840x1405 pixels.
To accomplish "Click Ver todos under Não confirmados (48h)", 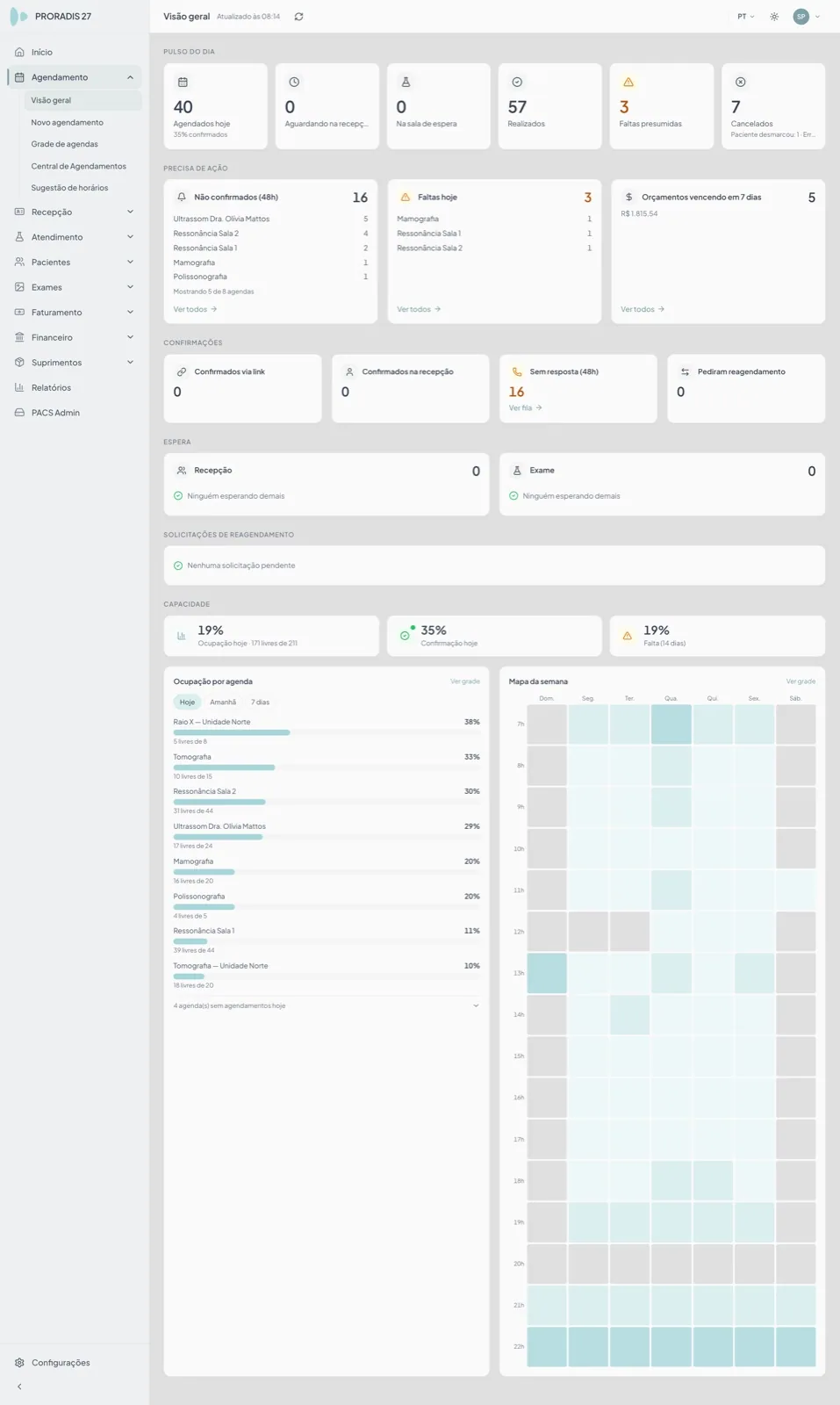I will point(195,309).
